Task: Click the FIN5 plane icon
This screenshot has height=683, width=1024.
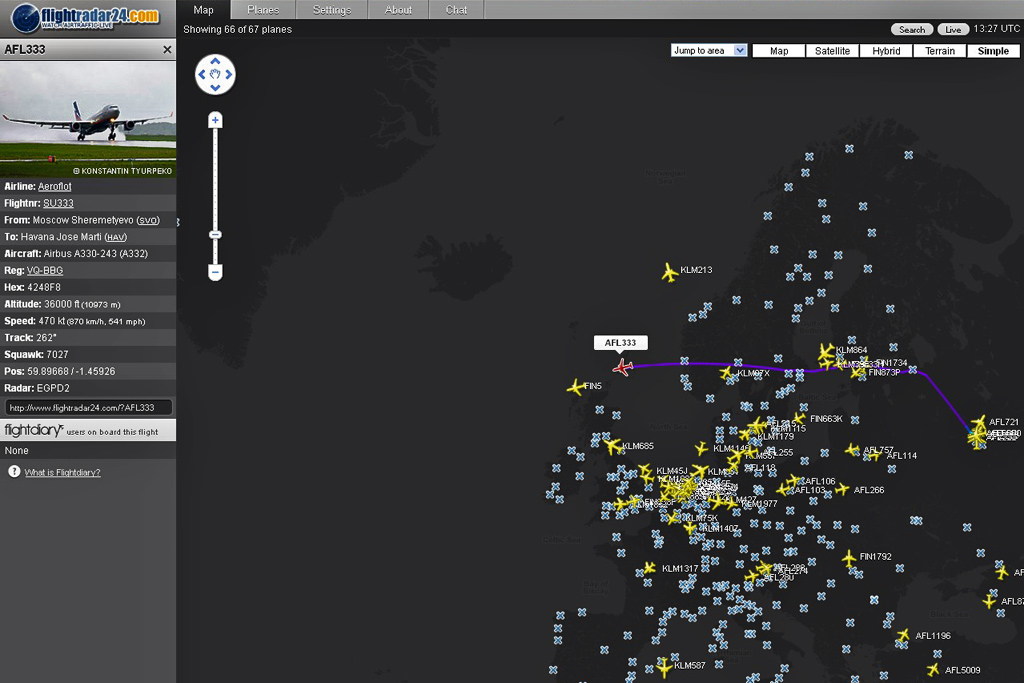Action: pos(575,387)
